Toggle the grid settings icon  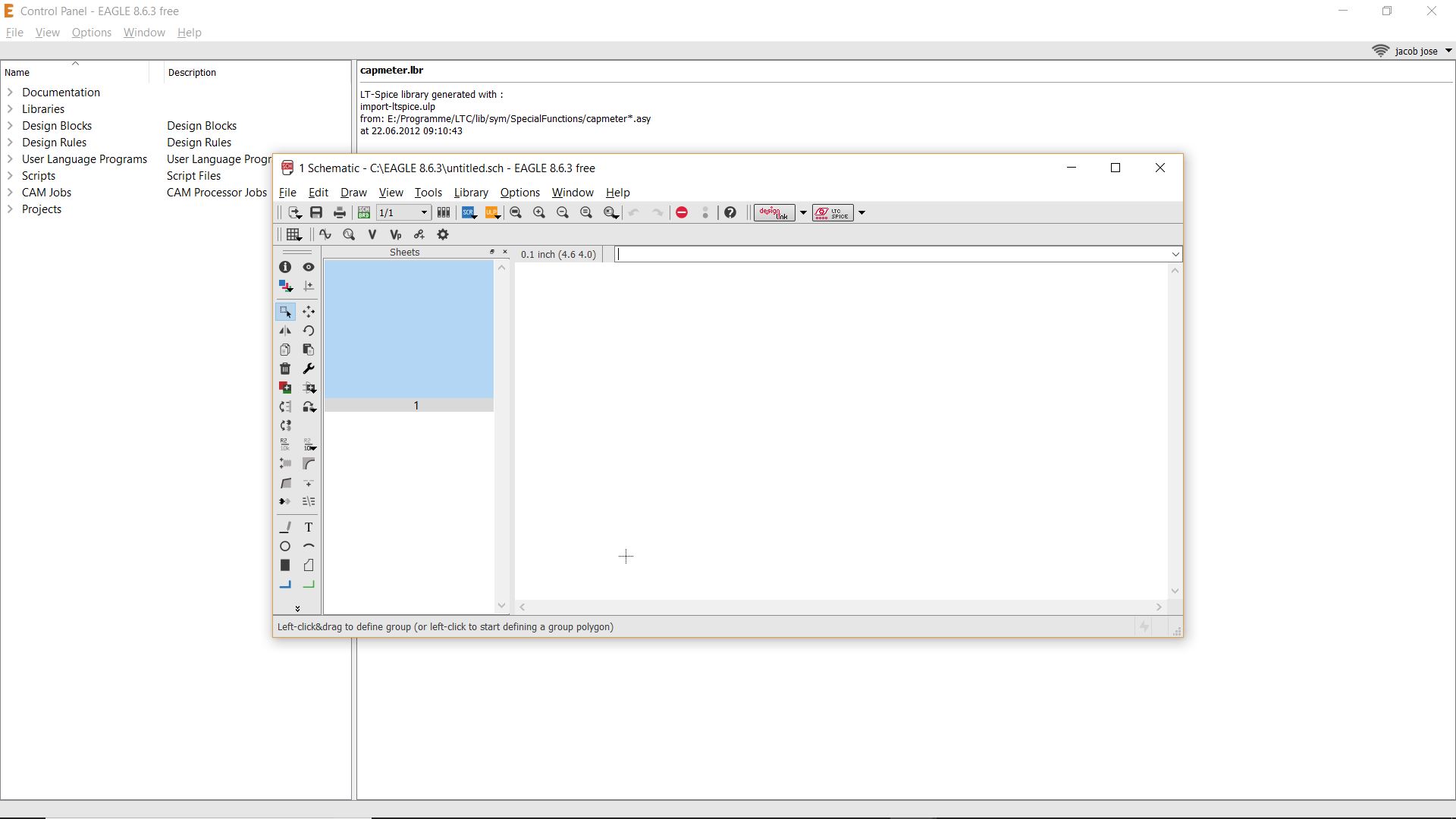pos(294,235)
